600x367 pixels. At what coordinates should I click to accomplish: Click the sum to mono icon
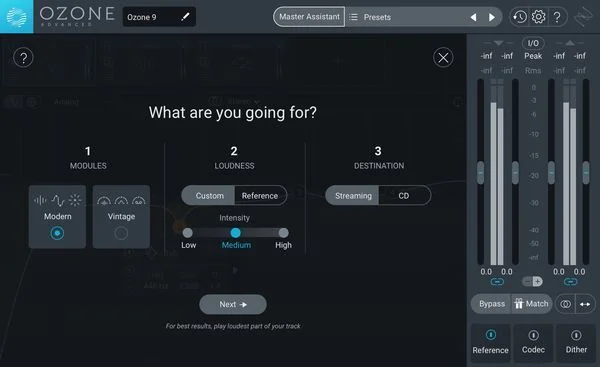coord(566,304)
